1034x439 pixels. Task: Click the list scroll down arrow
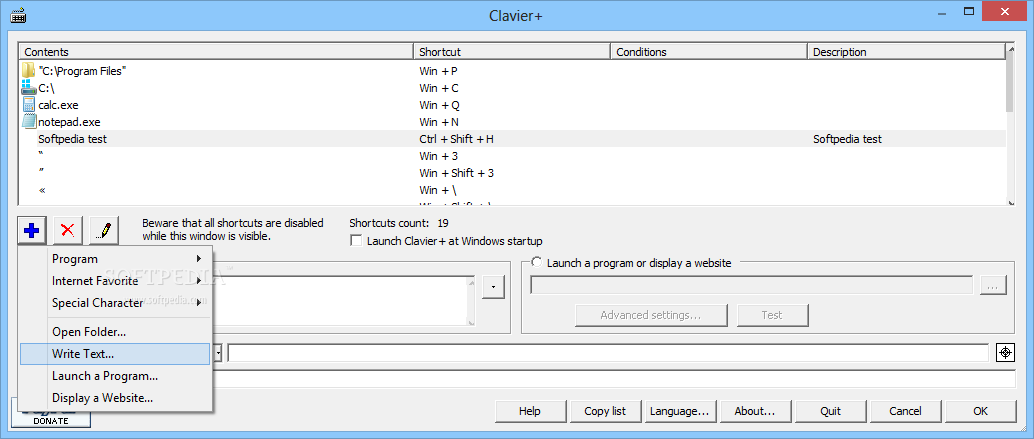pos(1010,202)
